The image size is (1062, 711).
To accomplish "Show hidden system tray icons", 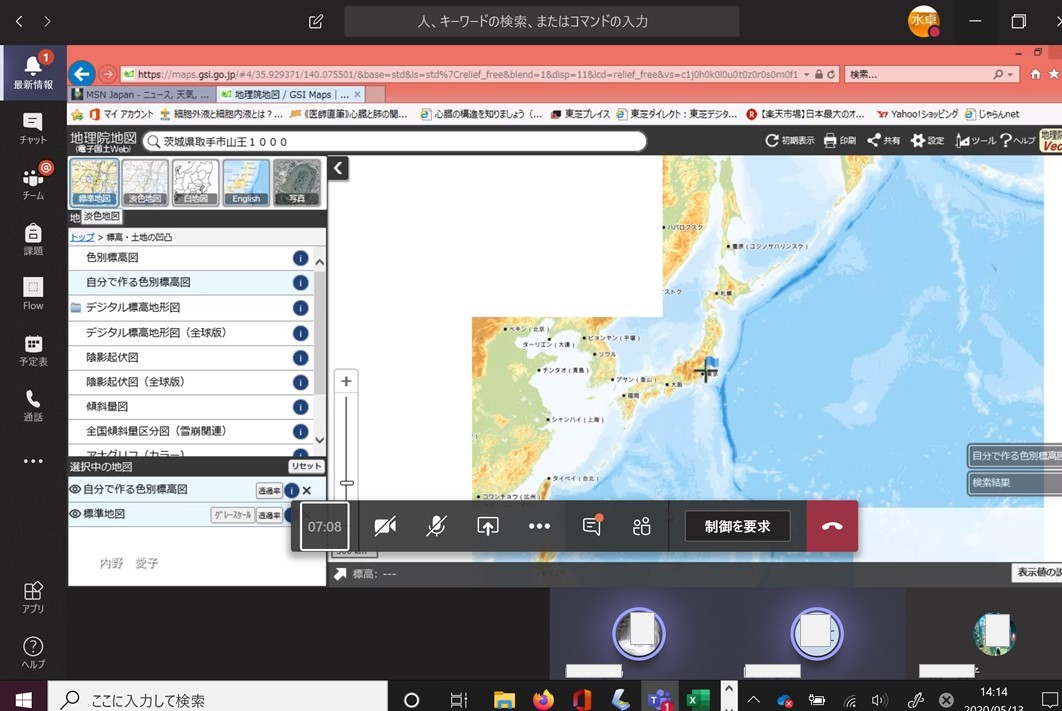I will 753,700.
